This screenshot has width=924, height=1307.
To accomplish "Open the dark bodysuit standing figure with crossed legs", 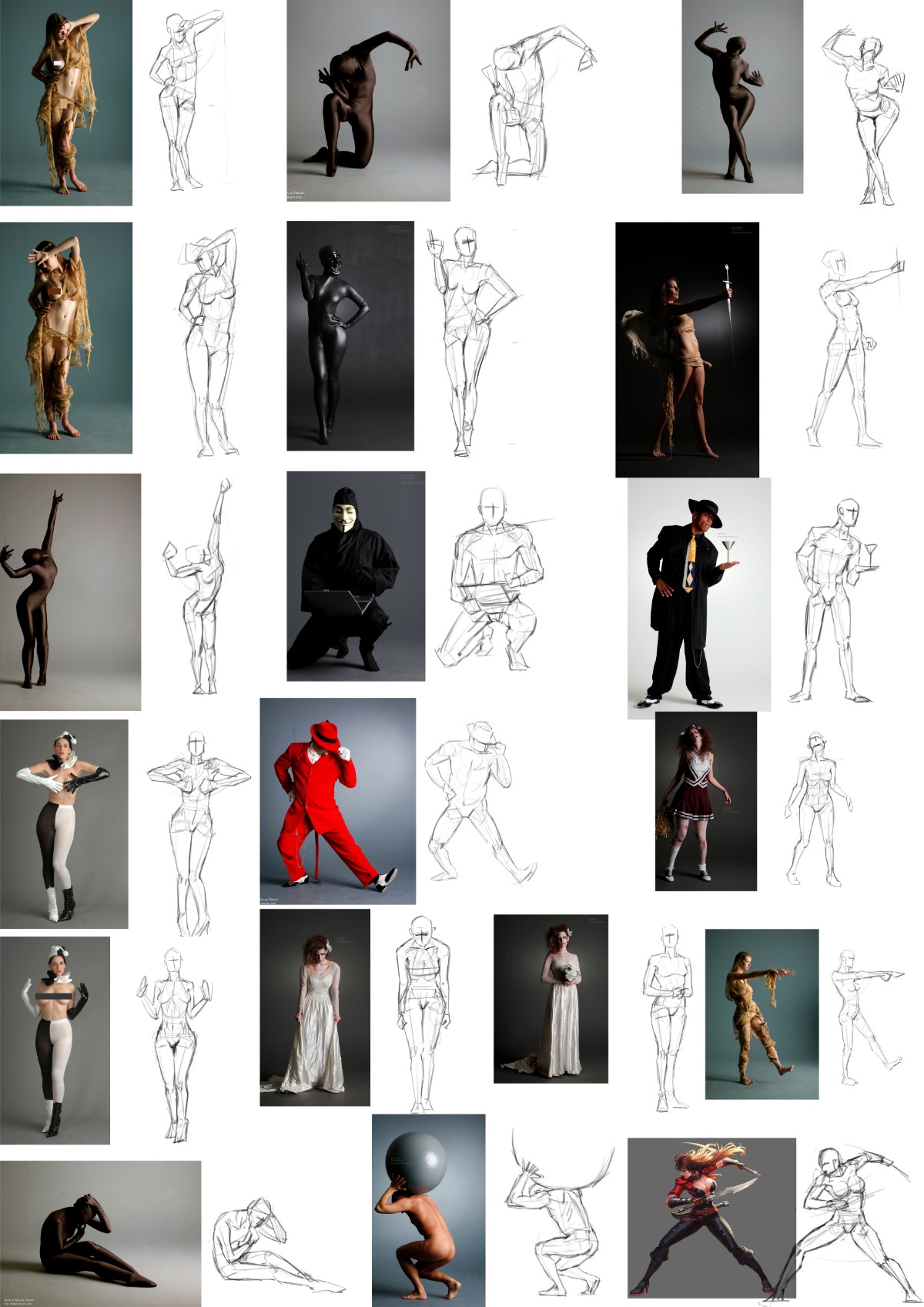I will (742, 96).
